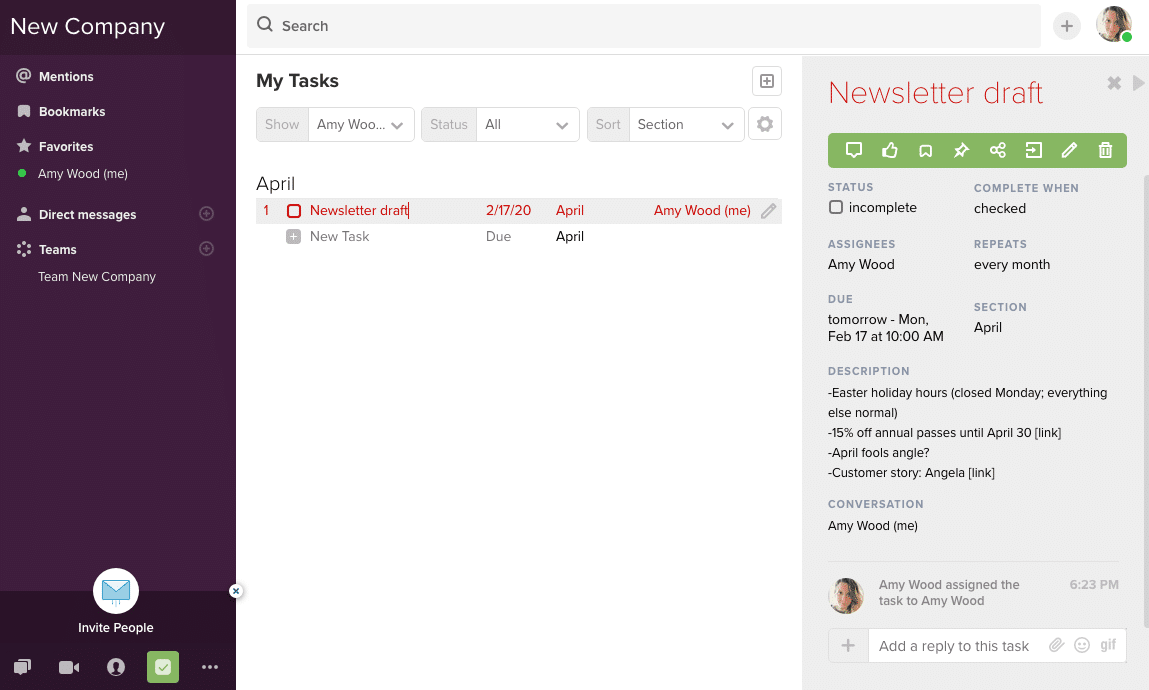Click the pin icon for Newsletter draft
1149x690 pixels.
961,150
